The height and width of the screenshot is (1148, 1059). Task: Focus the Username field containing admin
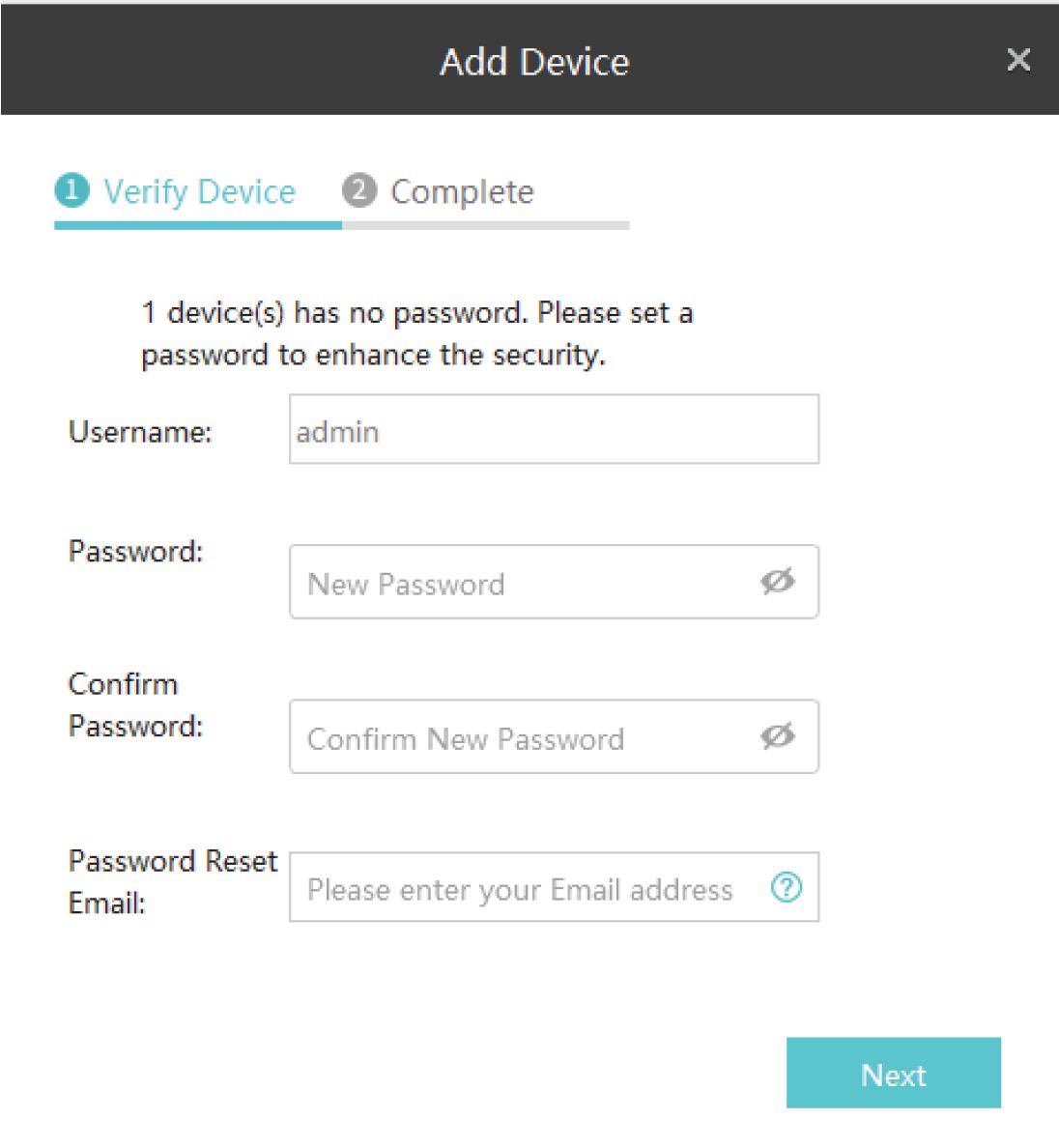click(x=554, y=429)
